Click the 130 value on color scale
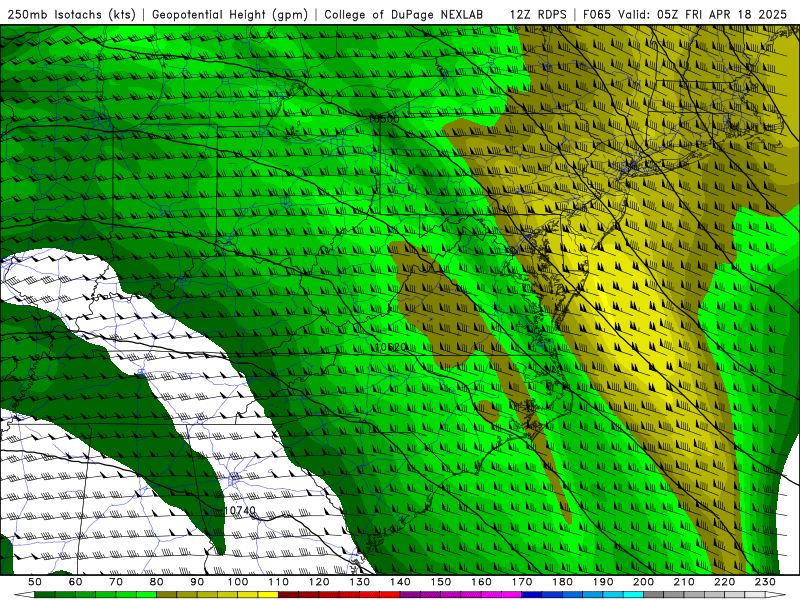This screenshot has height=600, width=800. click(x=360, y=582)
